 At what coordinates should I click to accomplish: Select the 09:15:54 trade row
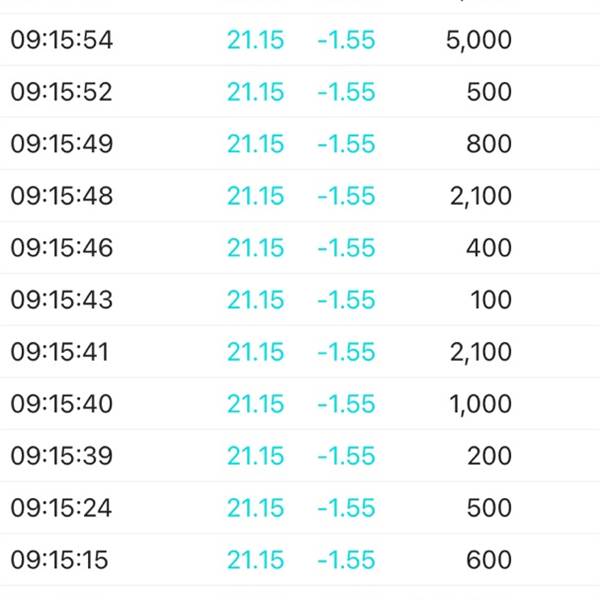click(300, 39)
